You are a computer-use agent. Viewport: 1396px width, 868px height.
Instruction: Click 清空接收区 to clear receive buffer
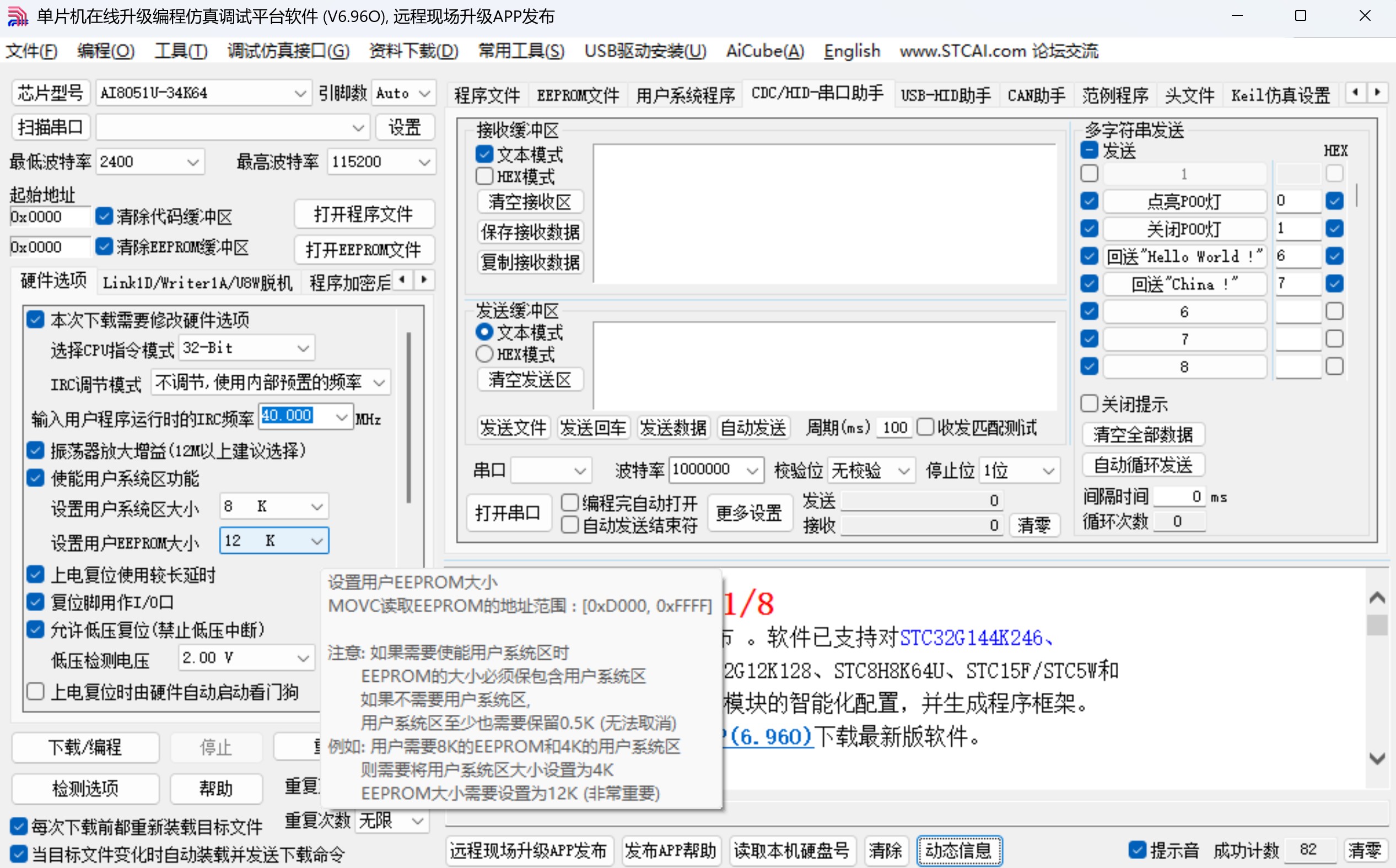point(529,202)
